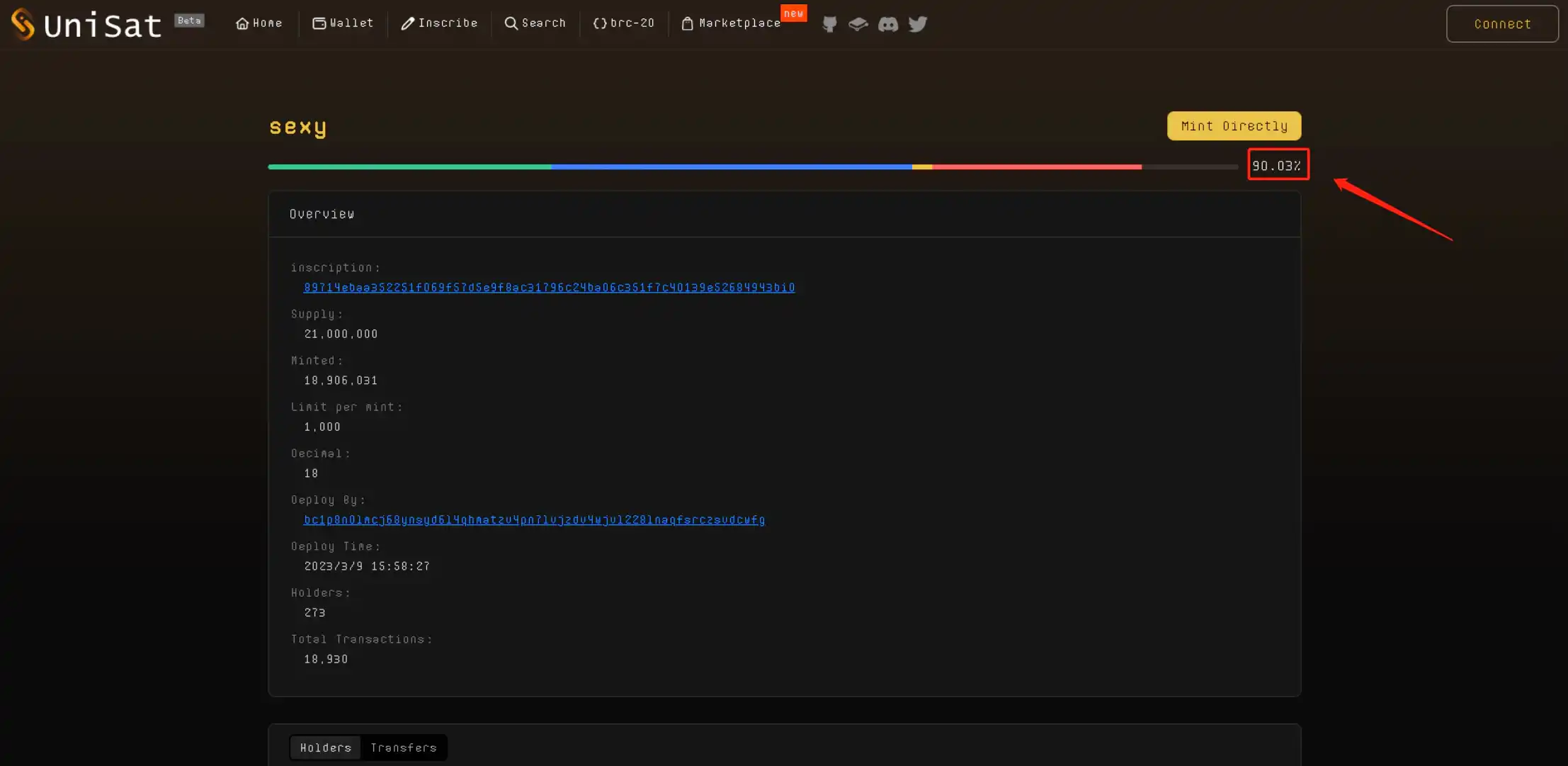Open the Search tool
The image size is (1568, 766).
click(535, 22)
